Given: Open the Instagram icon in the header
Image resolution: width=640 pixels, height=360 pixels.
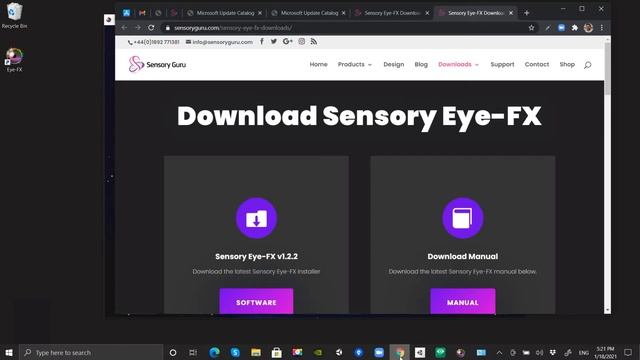Looking at the screenshot, I should pyautogui.click(x=301, y=41).
